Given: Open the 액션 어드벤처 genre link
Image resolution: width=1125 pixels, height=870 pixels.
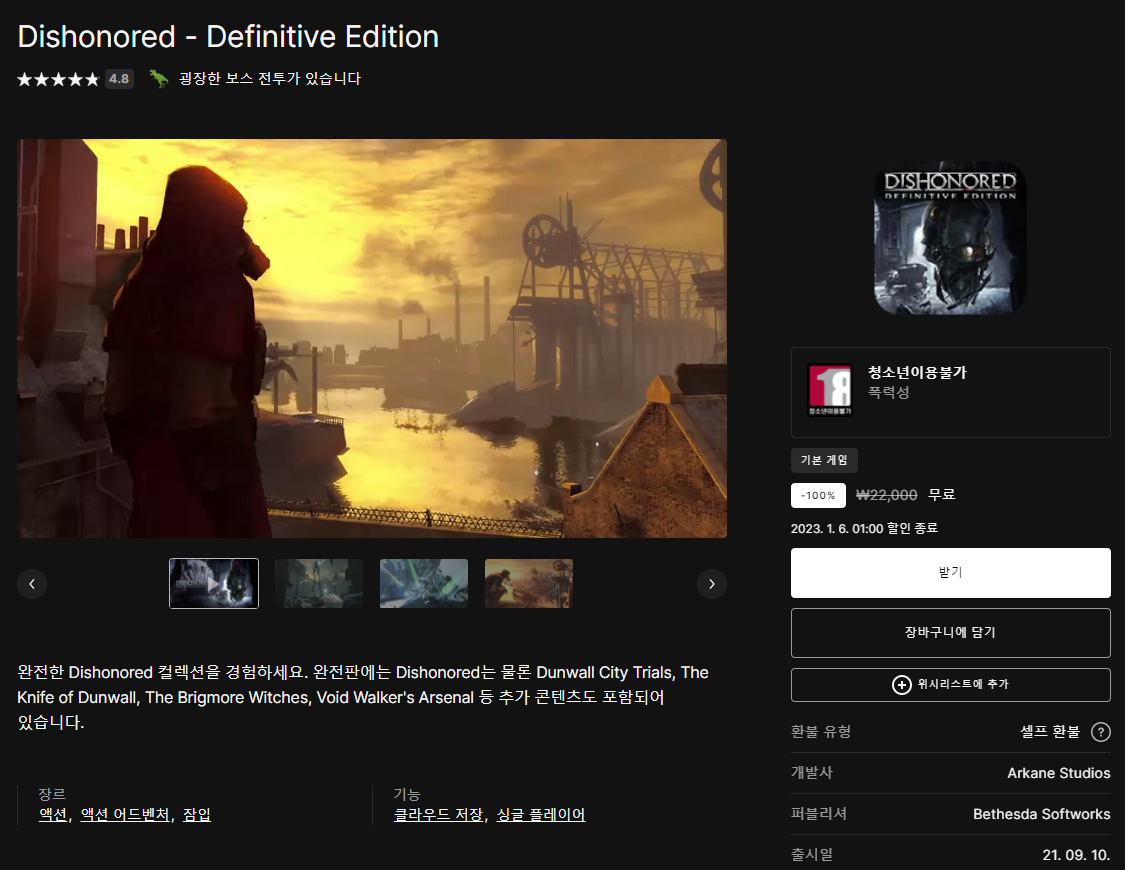Looking at the screenshot, I should [x=125, y=815].
